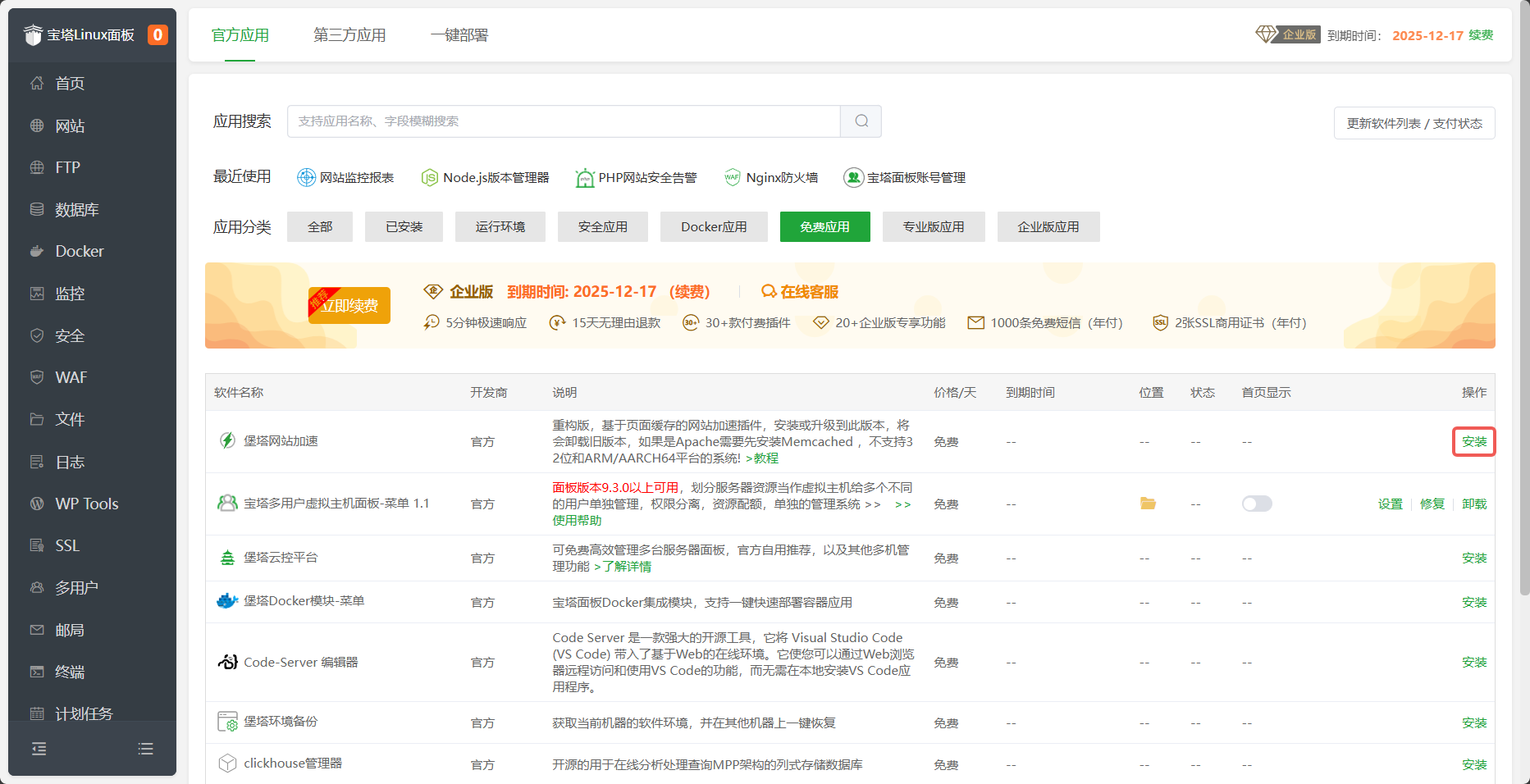Open 了解详情 link for 堡塔云控平台

coord(627,566)
